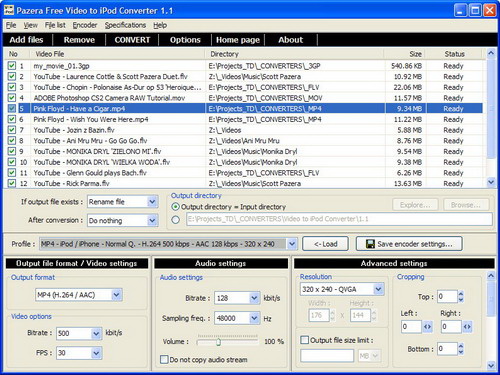Toggle checkbox for Chopin Polonaise file
The image size is (500, 375).
(12, 87)
